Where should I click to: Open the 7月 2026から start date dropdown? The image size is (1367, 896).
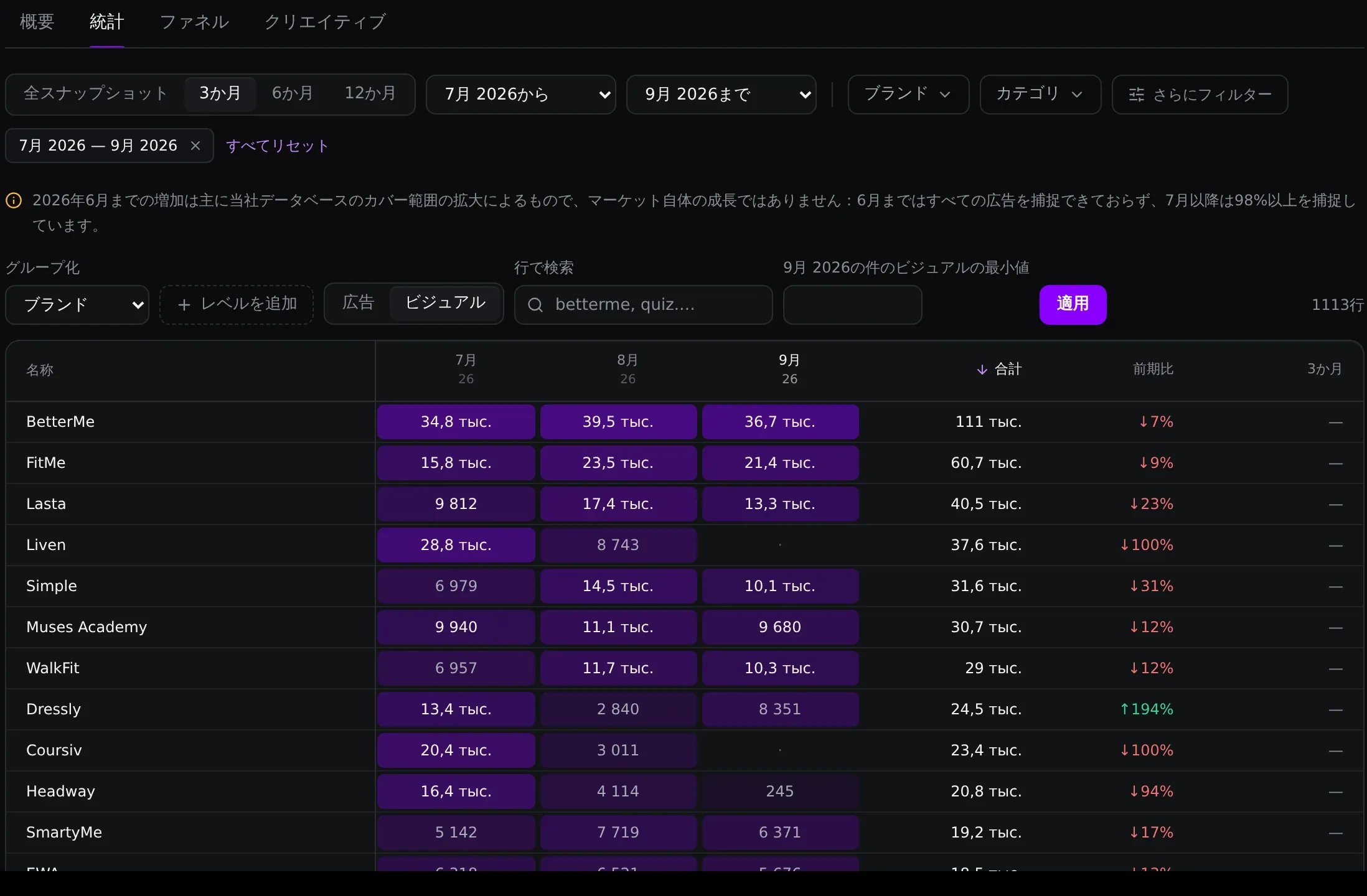(x=521, y=95)
